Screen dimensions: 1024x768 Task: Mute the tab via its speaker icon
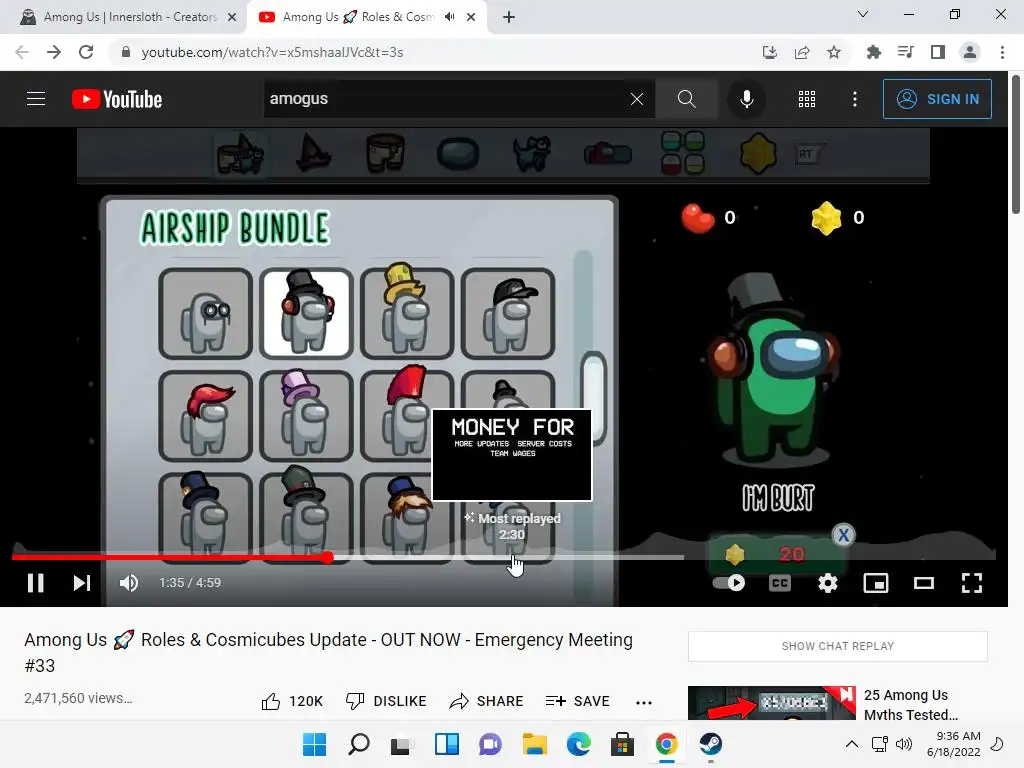click(449, 17)
